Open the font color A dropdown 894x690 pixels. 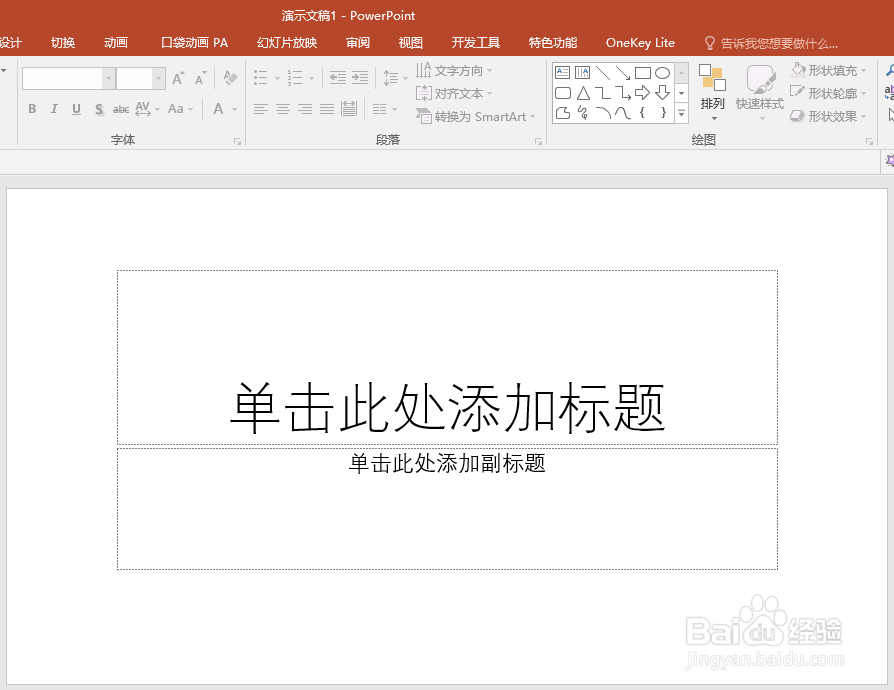234,108
